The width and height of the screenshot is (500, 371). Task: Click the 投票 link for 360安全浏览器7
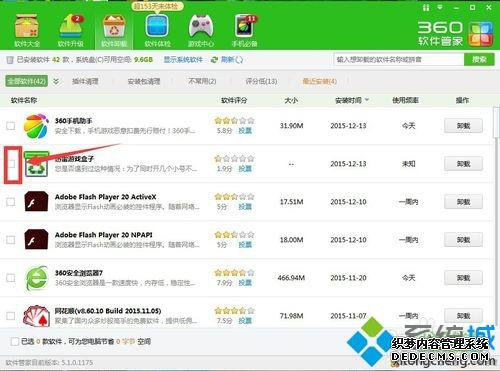pos(245,283)
